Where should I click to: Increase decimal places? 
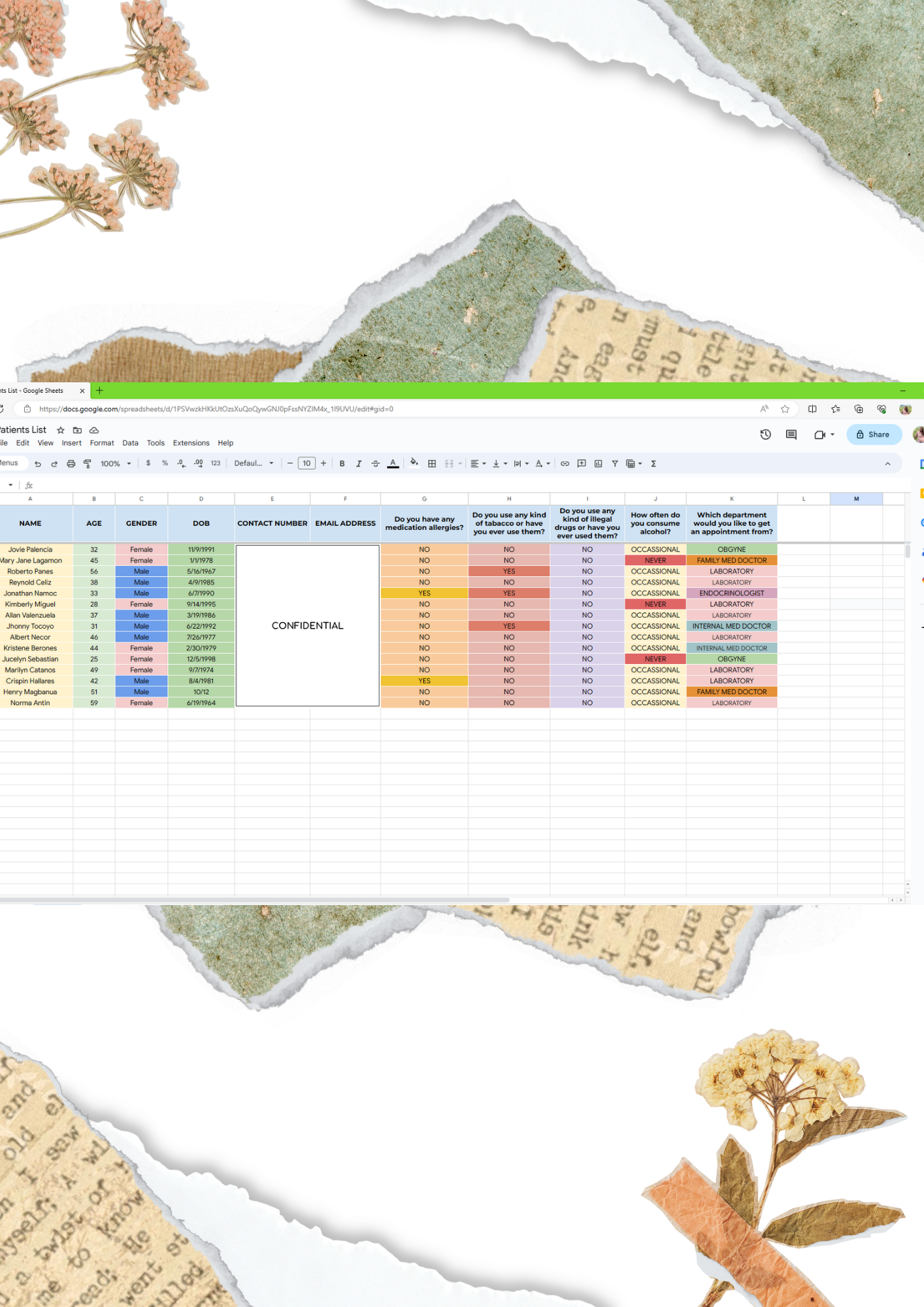pyautogui.click(x=198, y=463)
